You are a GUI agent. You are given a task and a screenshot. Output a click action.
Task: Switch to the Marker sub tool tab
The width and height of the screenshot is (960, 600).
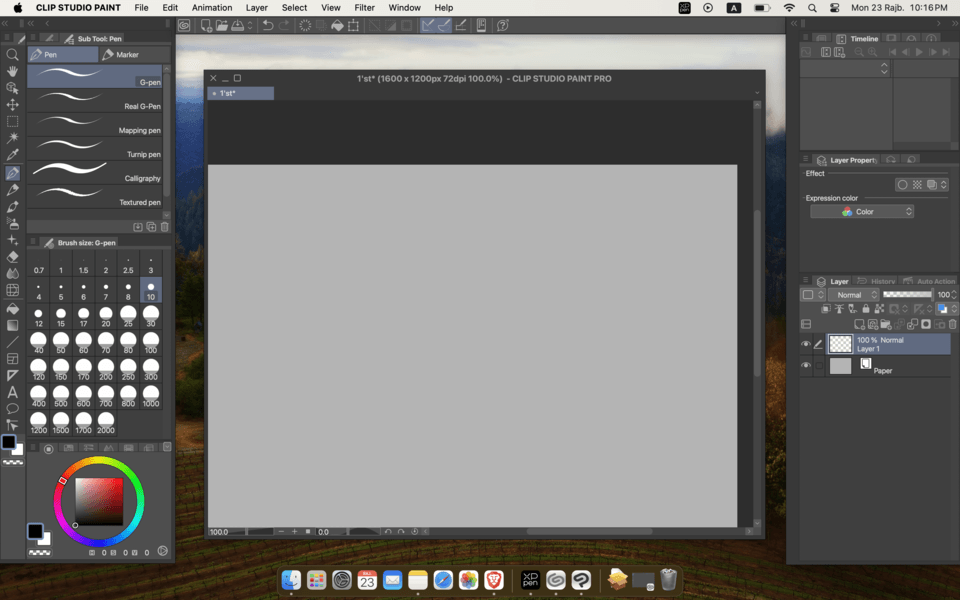click(x=135, y=54)
